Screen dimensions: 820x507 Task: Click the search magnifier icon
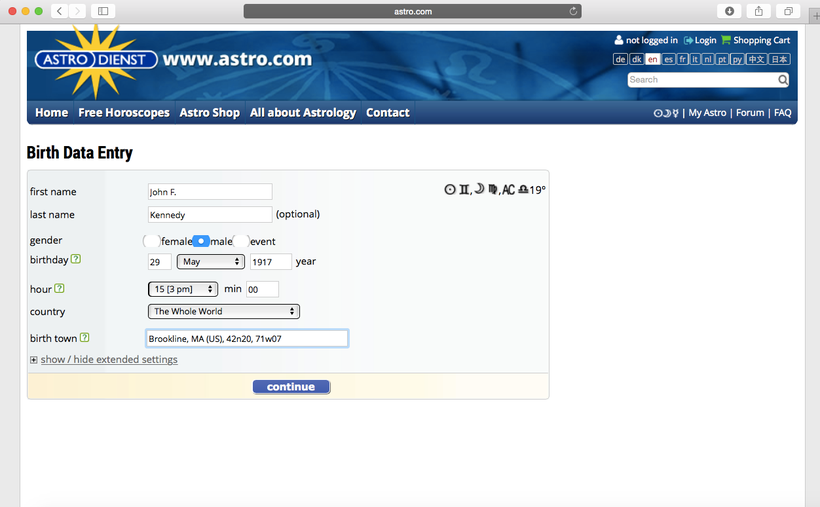(782, 80)
